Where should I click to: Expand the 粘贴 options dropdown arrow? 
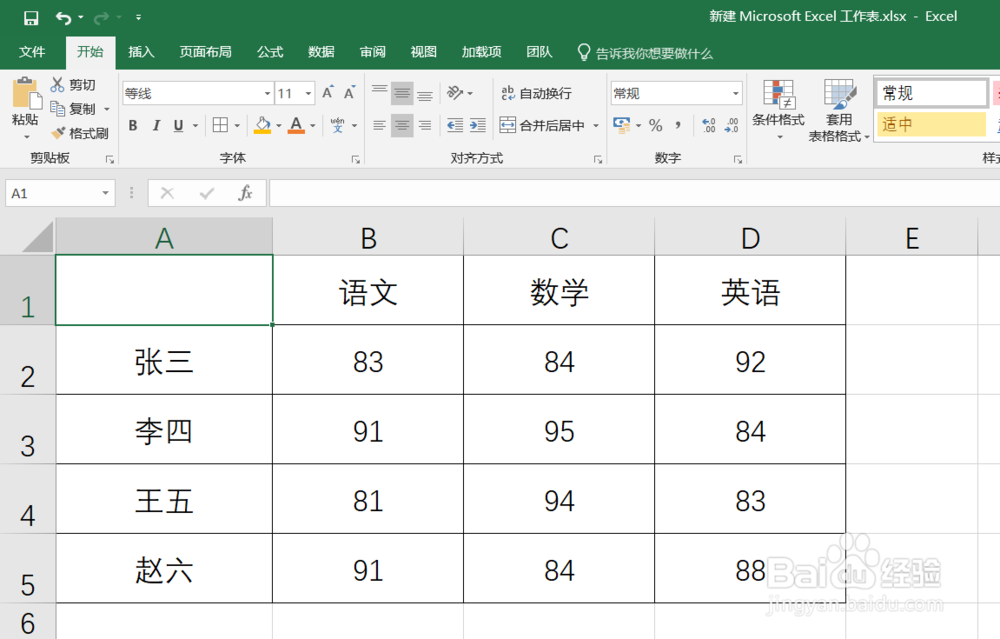26,136
